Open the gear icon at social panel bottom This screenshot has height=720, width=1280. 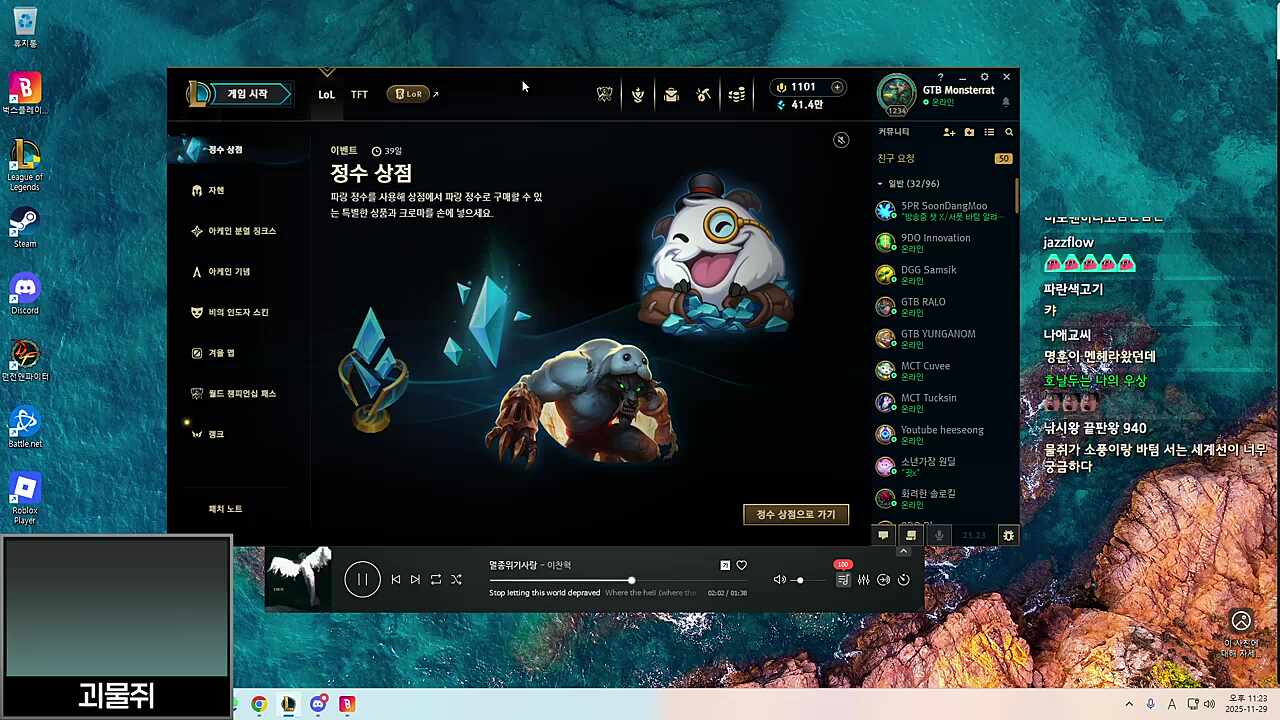pyautogui.click(x=1008, y=535)
